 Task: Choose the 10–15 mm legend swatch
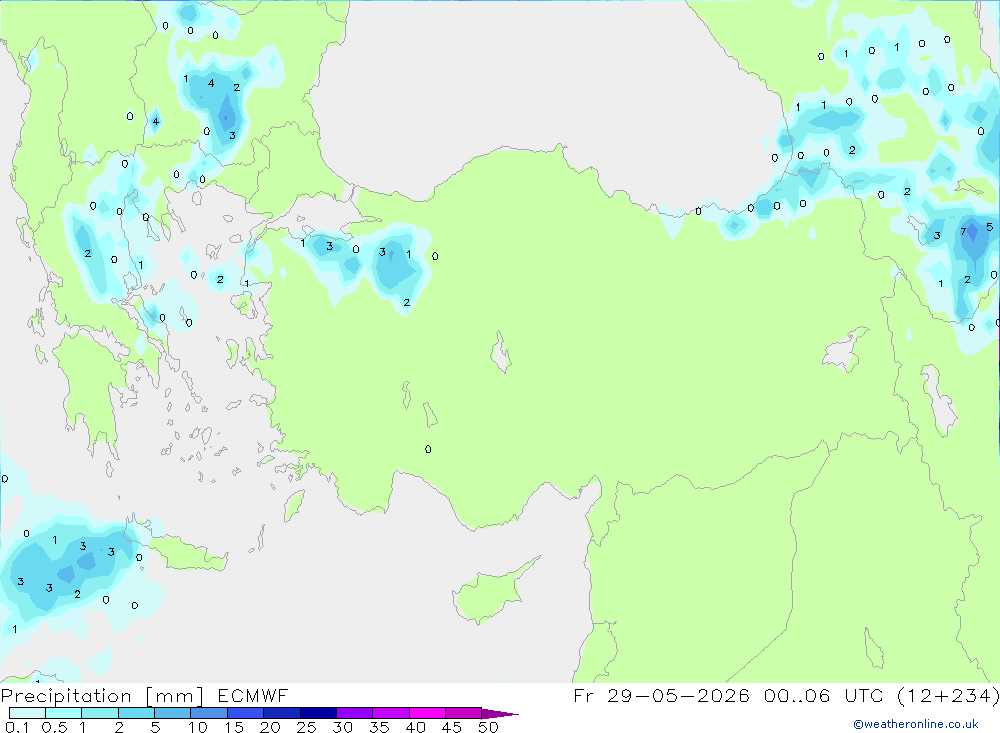click(209, 713)
